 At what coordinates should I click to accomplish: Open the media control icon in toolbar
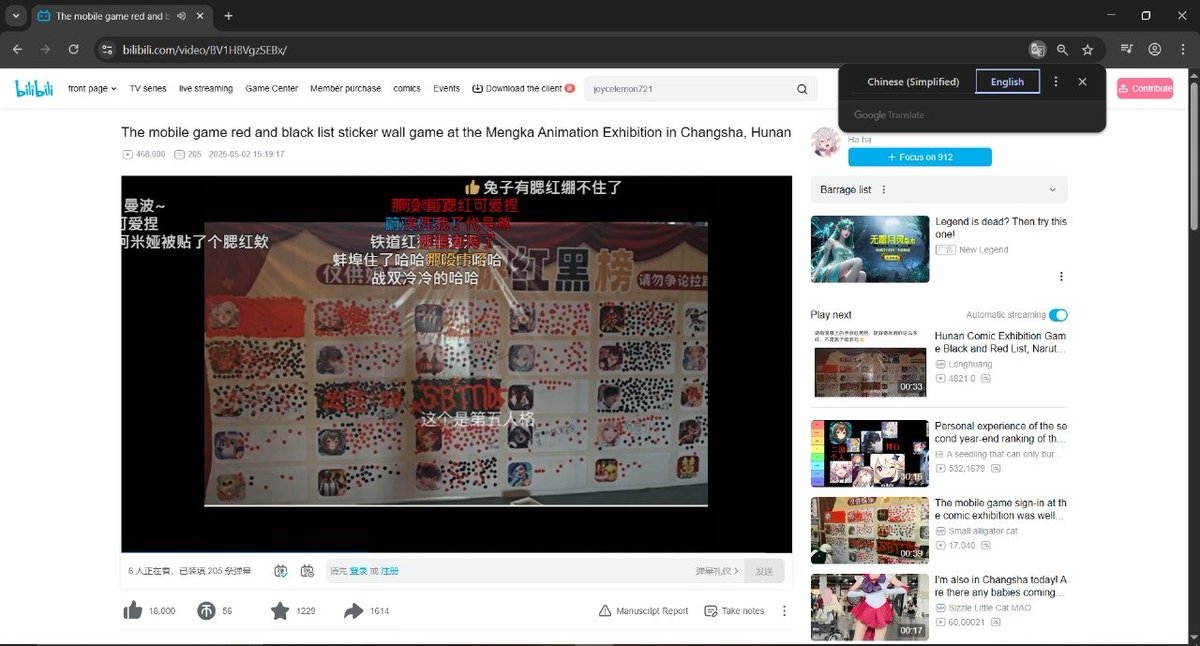[1127, 49]
